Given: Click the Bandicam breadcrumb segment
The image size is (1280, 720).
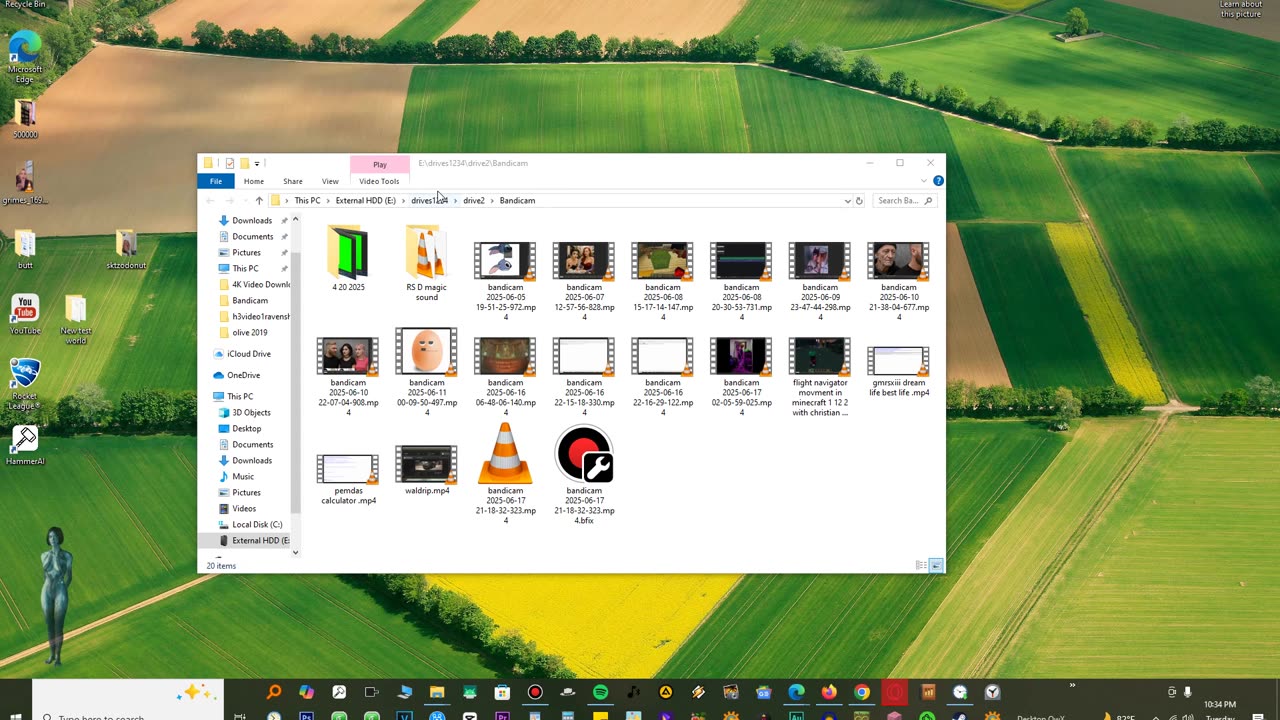Looking at the screenshot, I should pyautogui.click(x=517, y=201).
